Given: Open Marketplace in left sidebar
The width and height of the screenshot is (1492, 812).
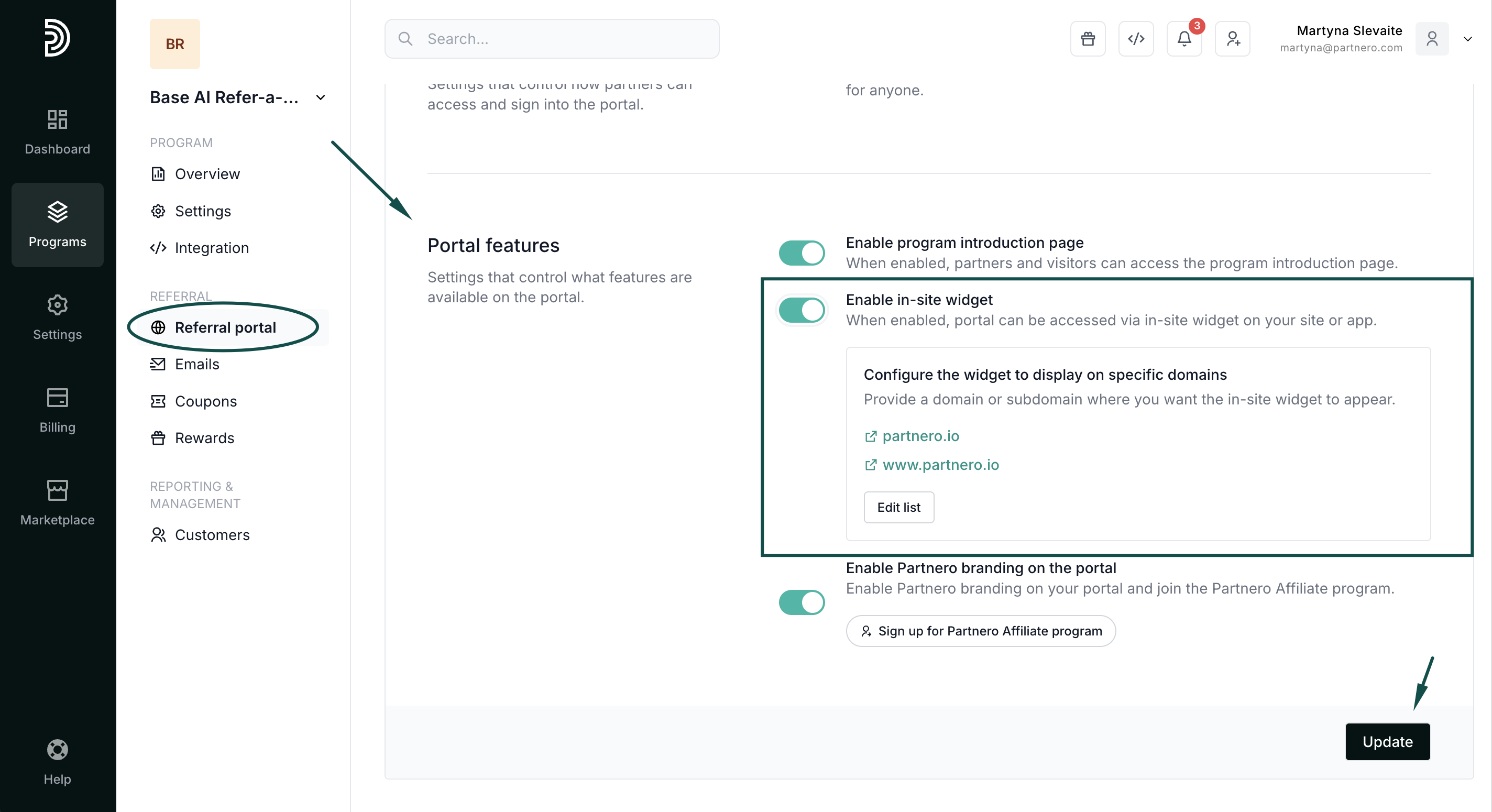Looking at the screenshot, I should tap(57, 503).
